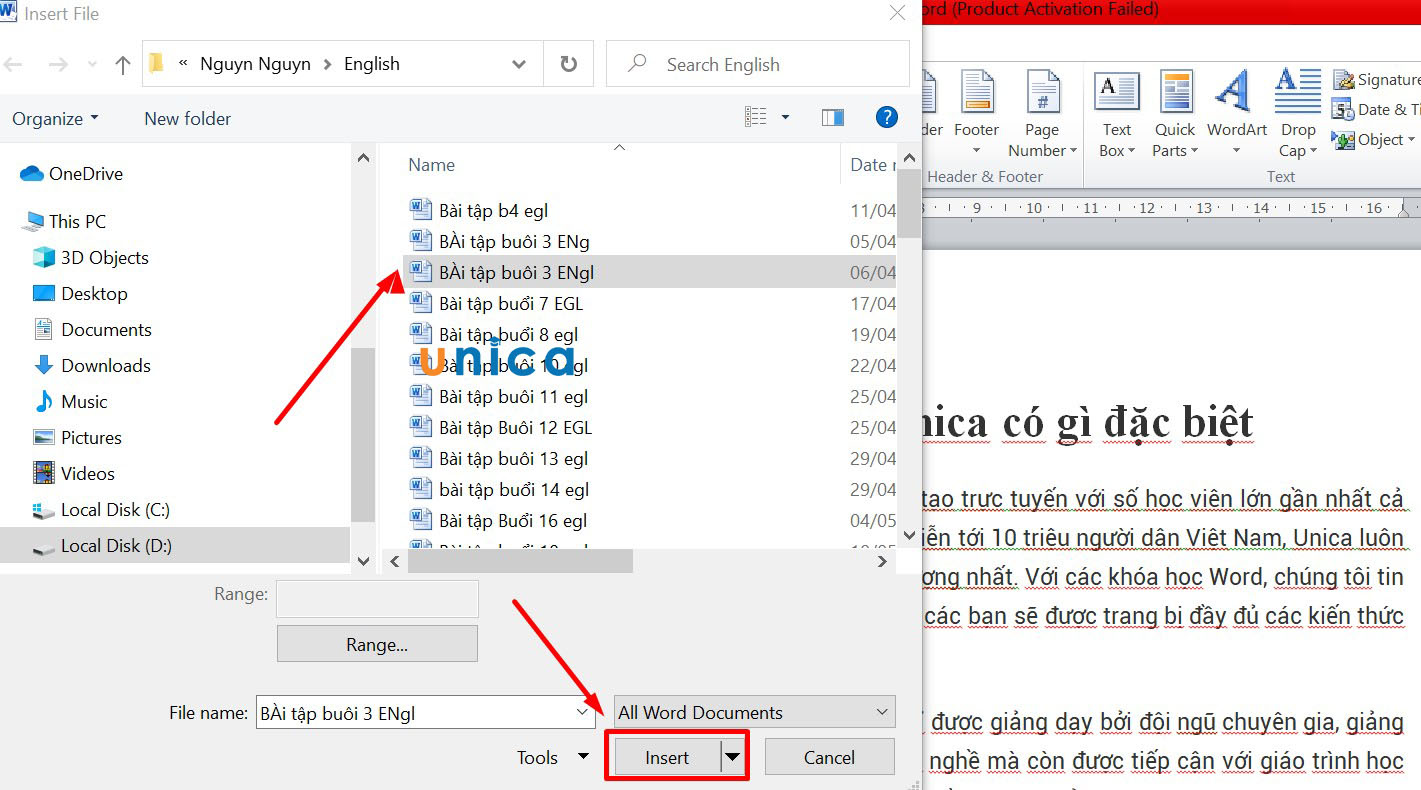The height and width of the screenshot is (790, 1421).
Task: Refresh the English folder listing
Action: pos(569,64)
